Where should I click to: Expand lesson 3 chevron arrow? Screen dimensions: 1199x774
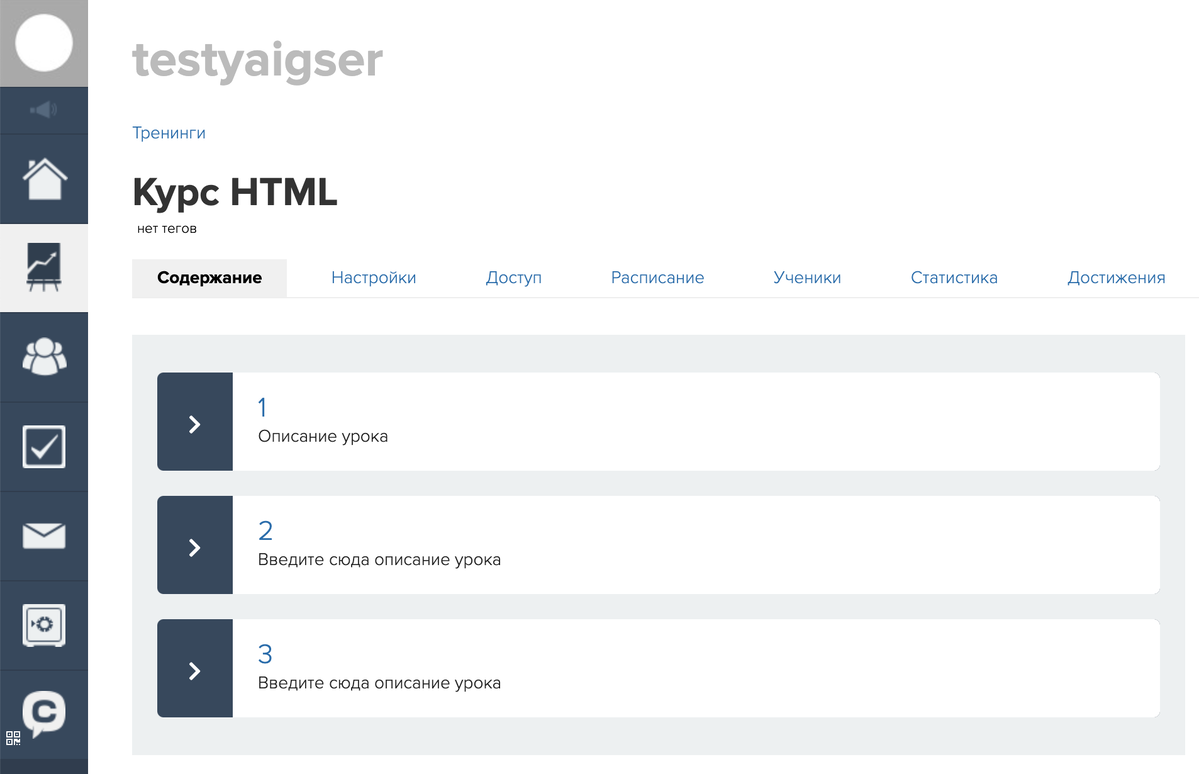click(195, 669)
